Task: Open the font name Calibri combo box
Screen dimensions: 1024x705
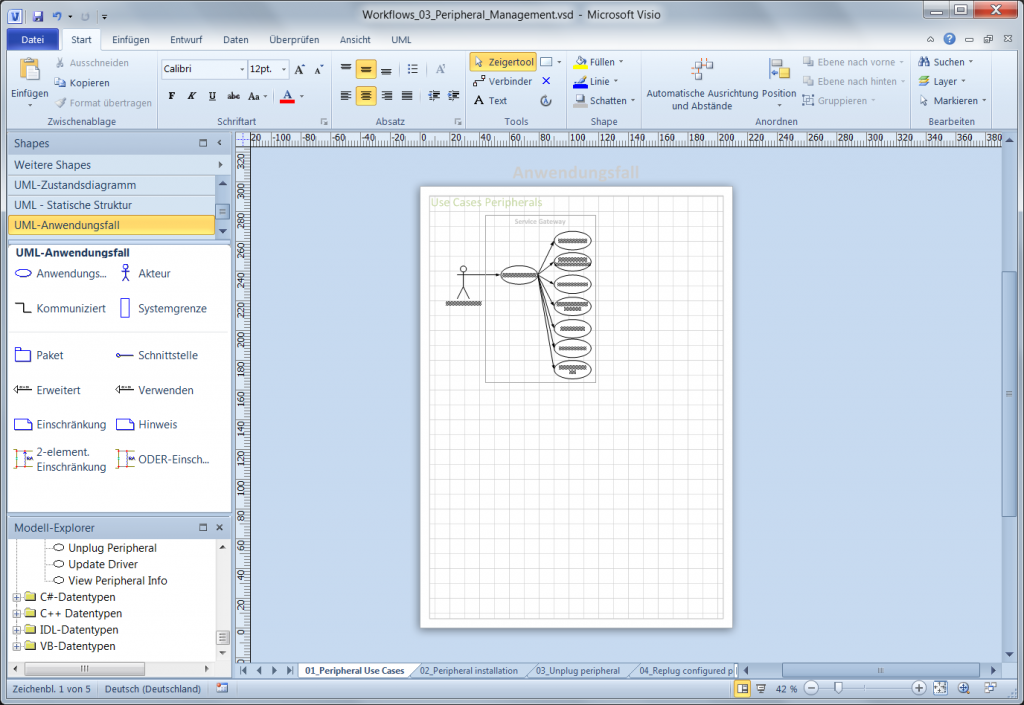Action: (204, 69)
